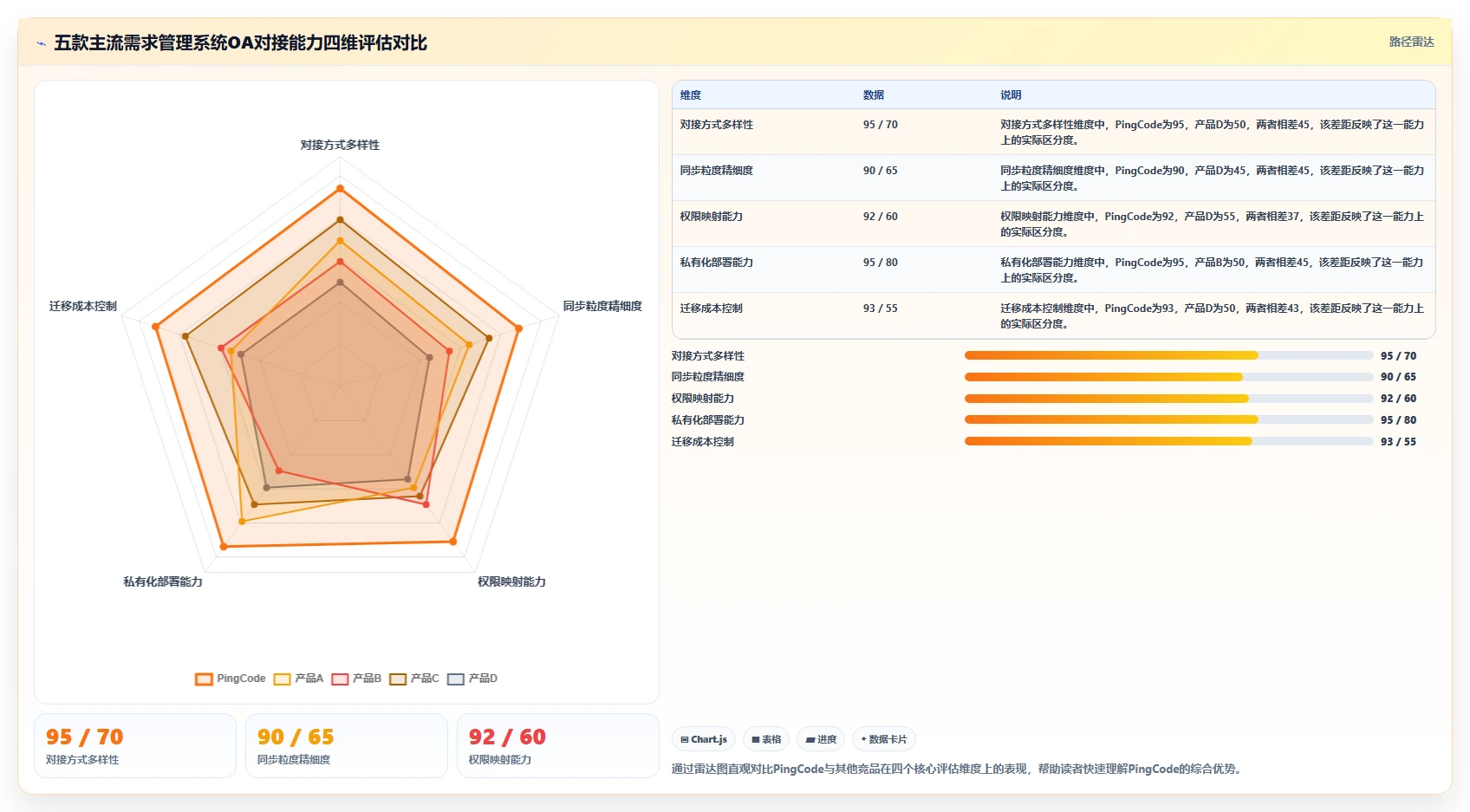Screen dimensions: 1470x812
Task: Open the 90 / 65 data card
Action: (347, 746)
